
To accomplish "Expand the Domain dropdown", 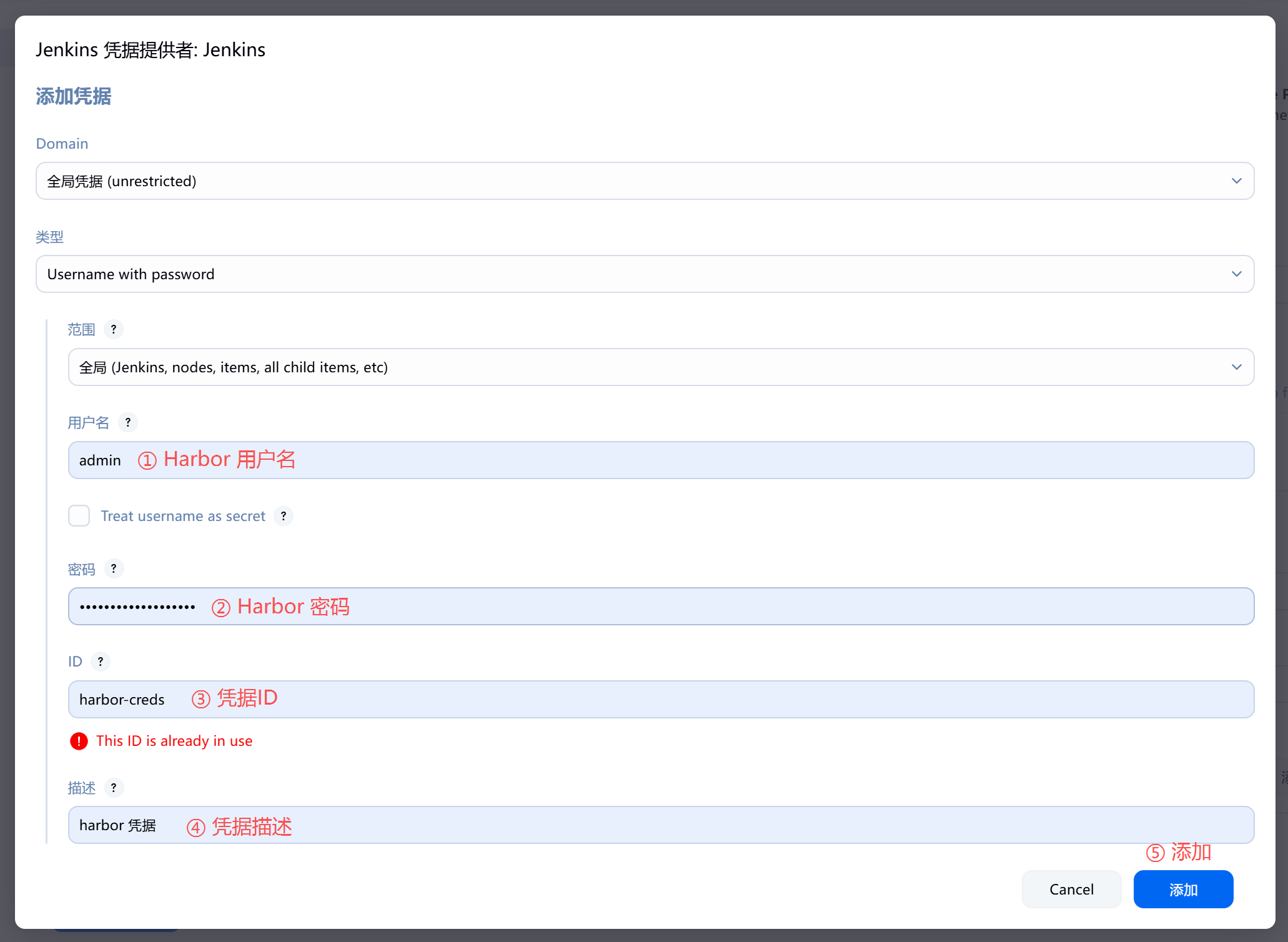I will coord(643,181).
